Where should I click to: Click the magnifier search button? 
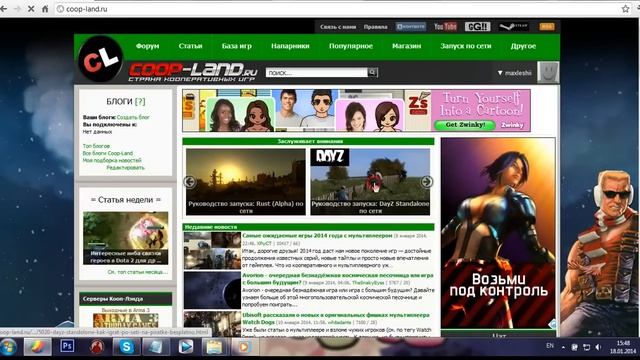pos(372,72)
